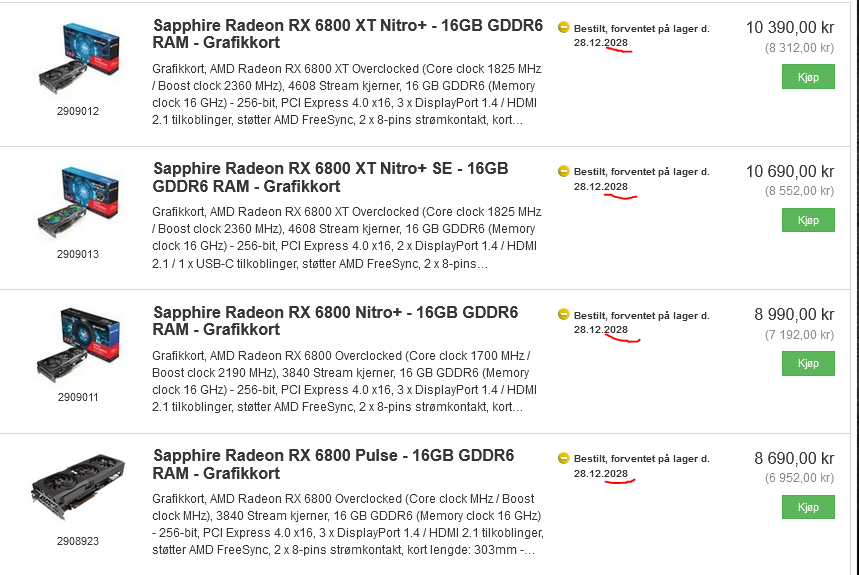859x575 pixels.
Task: Open the RX 6800 Nitro+ product thumbnail
Action: 78,345
